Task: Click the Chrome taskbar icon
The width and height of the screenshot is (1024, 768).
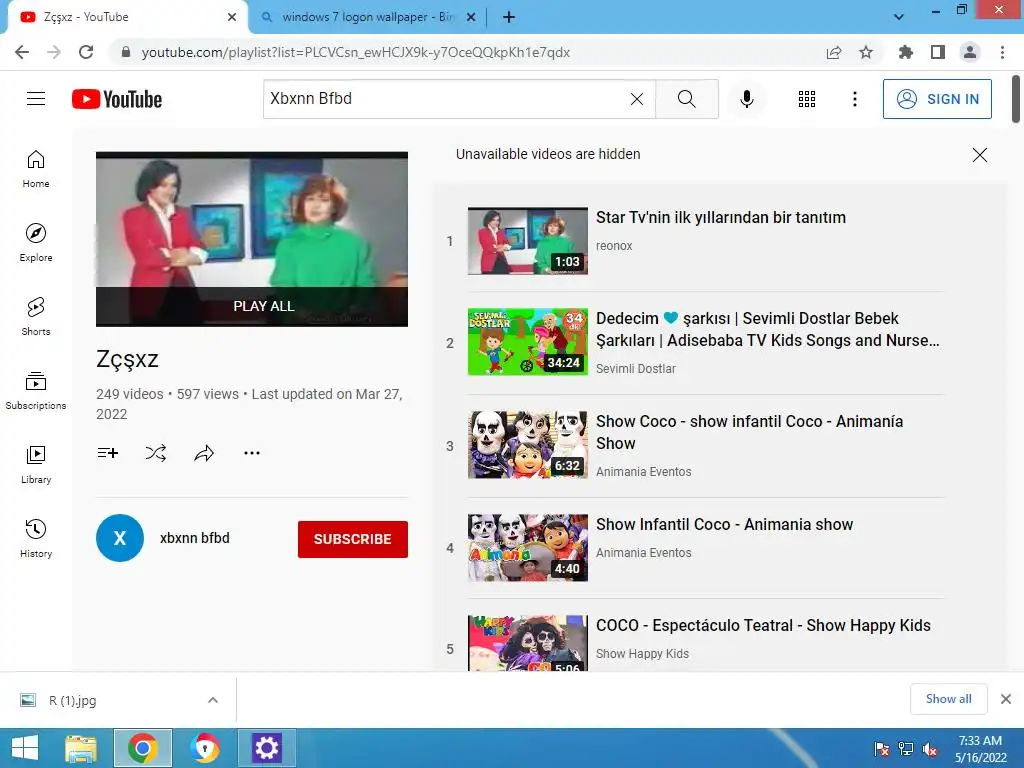Action: coord(143,748)
